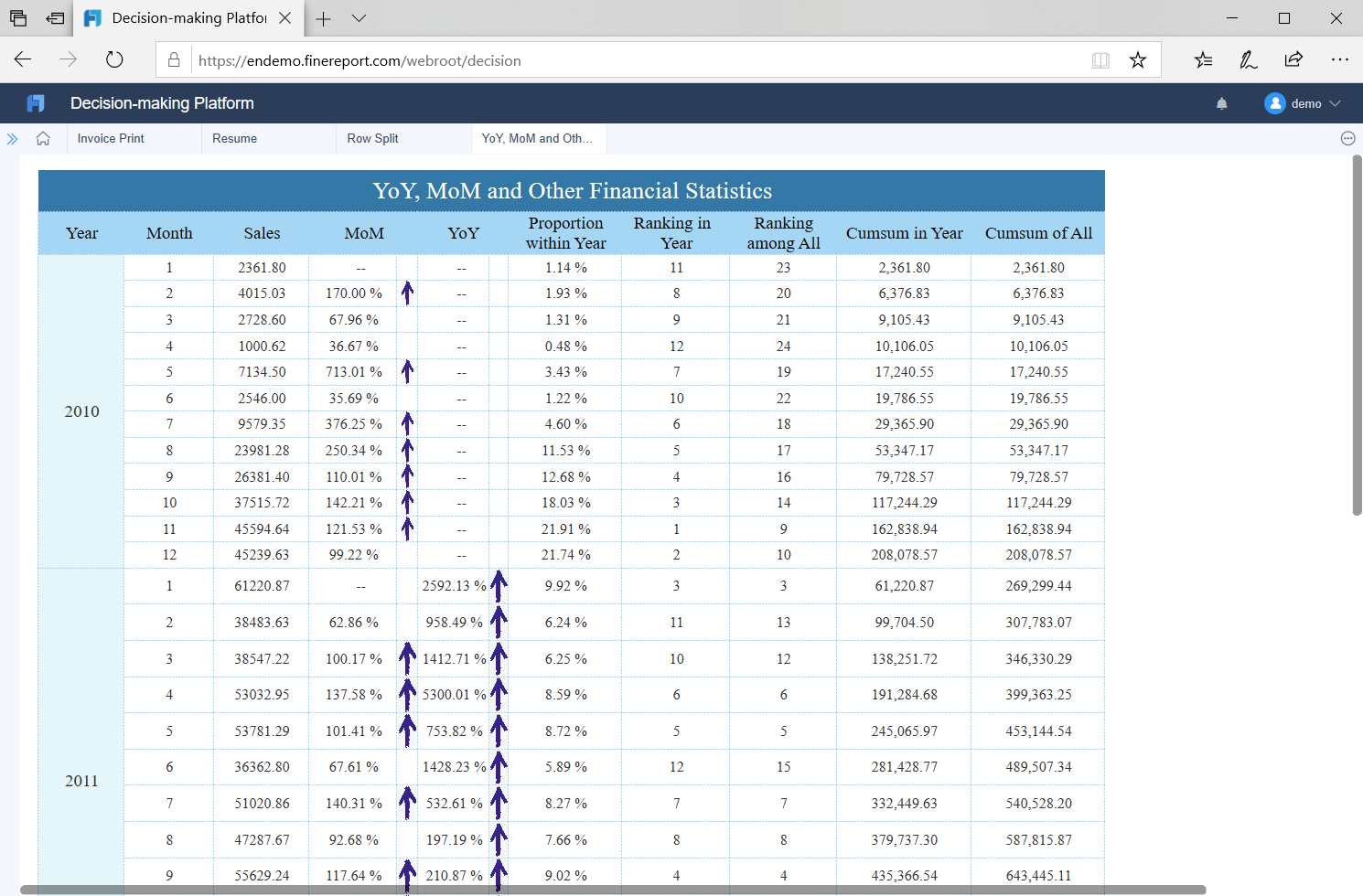Viewport: 1363px width, 896px height.
Task: Click the address bar URL
Action: (360, 60)
